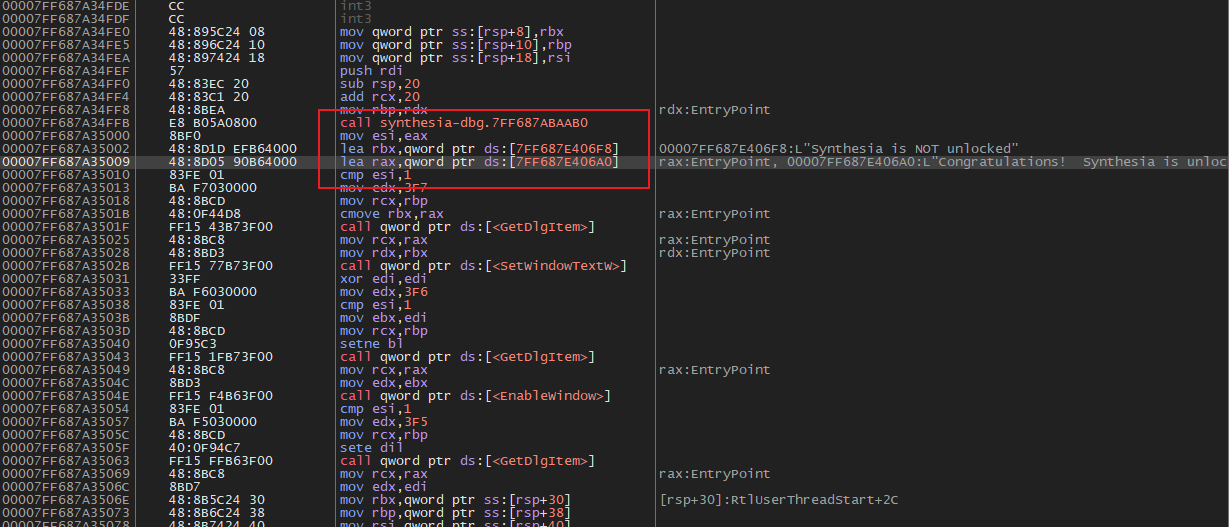Click the EnableWindow call instruction
Viewport: 1229px width, 527px height.
(x=474, y=396)
